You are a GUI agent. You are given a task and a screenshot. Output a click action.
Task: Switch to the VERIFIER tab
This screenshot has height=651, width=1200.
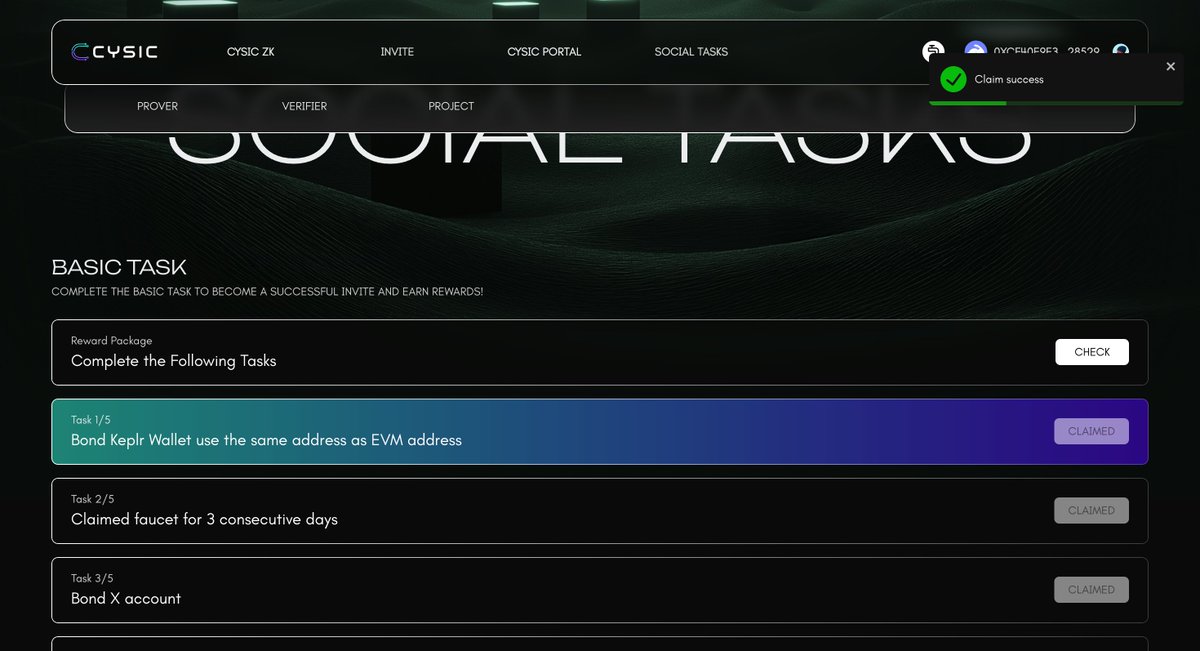304,106
